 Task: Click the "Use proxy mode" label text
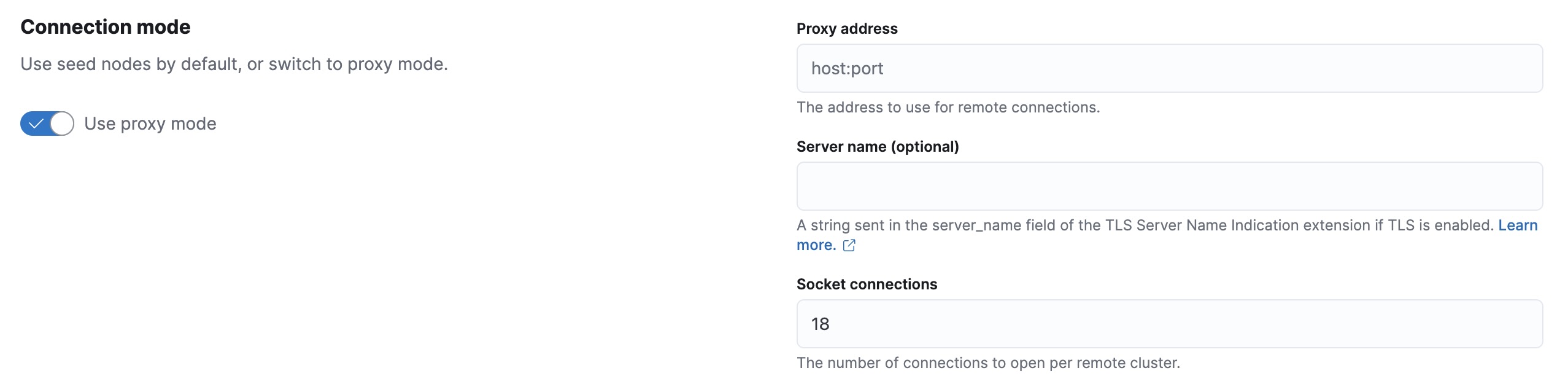(150, 123)
